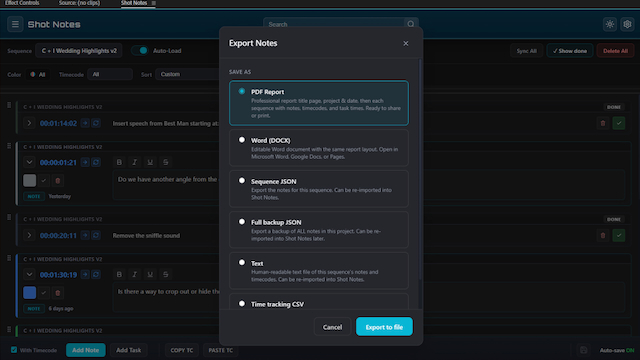Open the Color filter All dropdown
Image resolution: width=640 pixels, height=360 pixels.
pyautogui.click(x=38, y=75)
